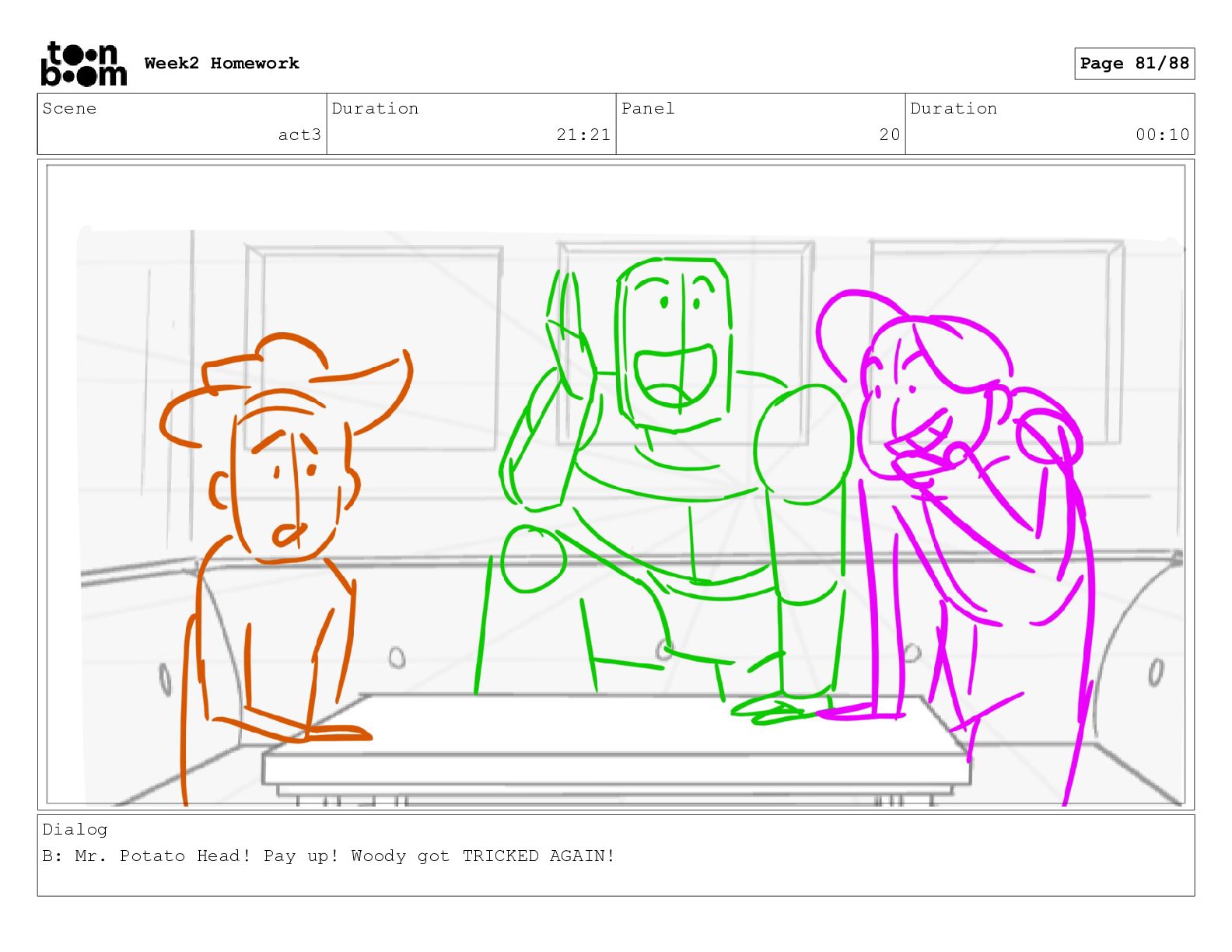Click the Toon Boom logo
The image size is (1232, 952).
click(x=84, y=64)
